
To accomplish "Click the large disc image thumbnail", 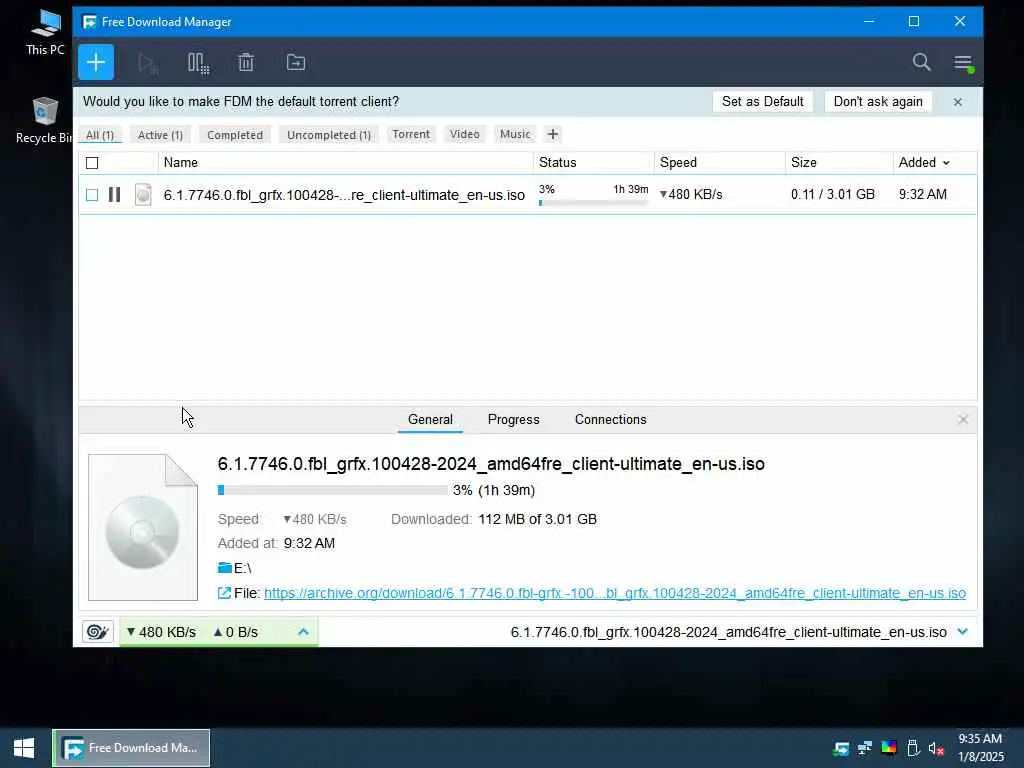I will point(143,527).
